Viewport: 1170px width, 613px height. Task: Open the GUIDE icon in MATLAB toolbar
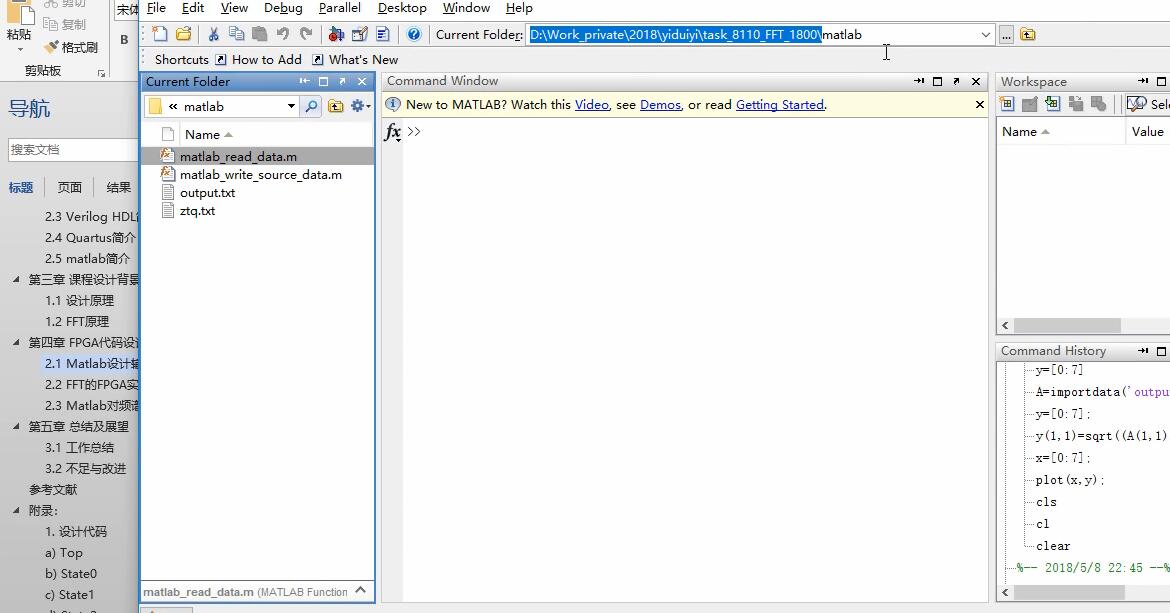(360, 34)
